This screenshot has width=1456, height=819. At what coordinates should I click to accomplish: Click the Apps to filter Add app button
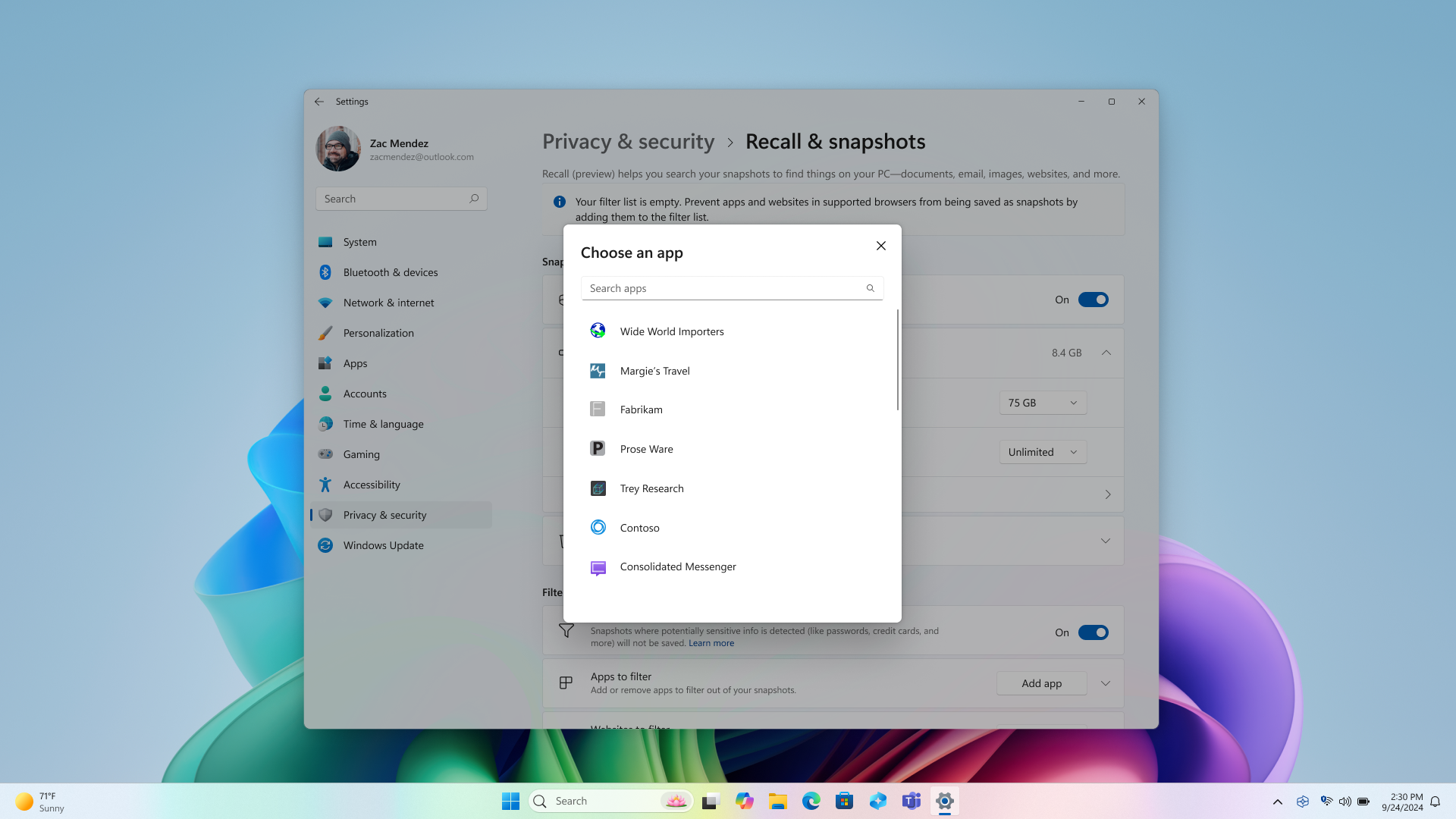point(1041,683)
